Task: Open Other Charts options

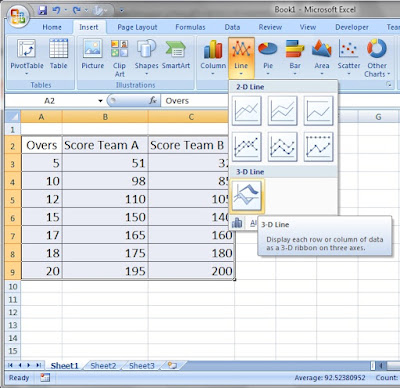Action: [x=377, y=58]
